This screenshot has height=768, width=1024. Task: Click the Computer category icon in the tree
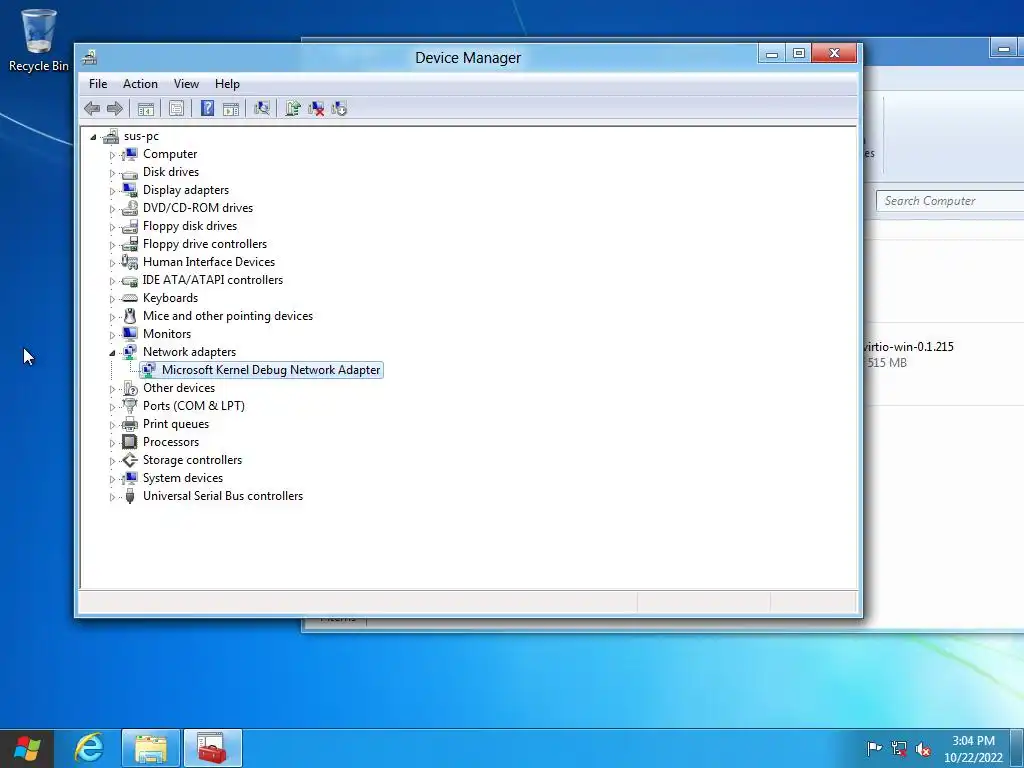coord(130,154)
